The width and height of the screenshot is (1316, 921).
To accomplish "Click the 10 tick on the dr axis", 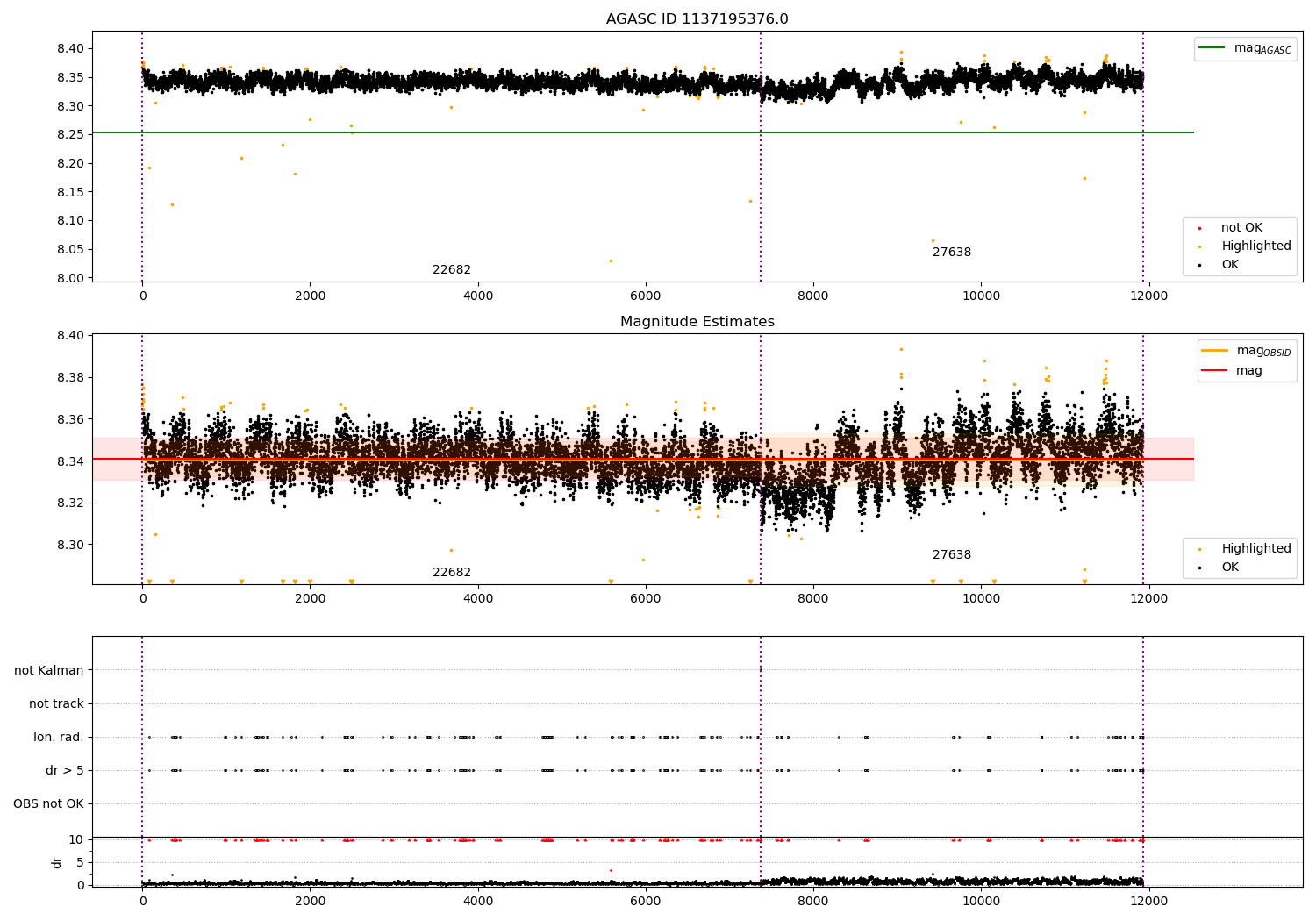I will [76, 840].
